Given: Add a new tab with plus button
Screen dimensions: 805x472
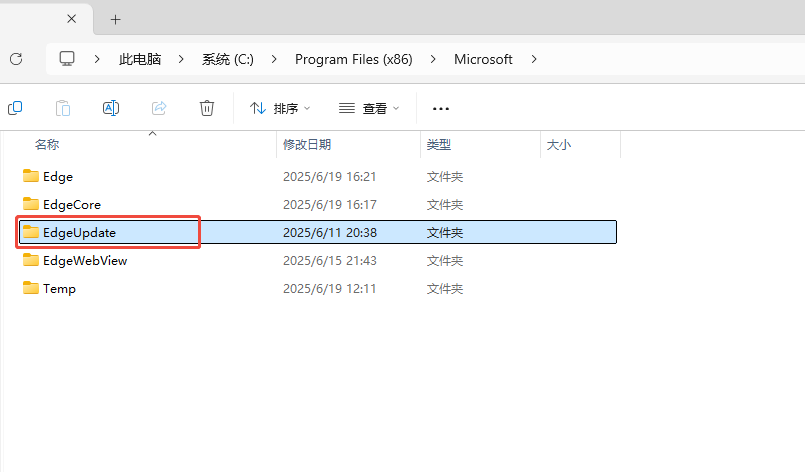Looking at the screenshot, I should click(116, 20).
